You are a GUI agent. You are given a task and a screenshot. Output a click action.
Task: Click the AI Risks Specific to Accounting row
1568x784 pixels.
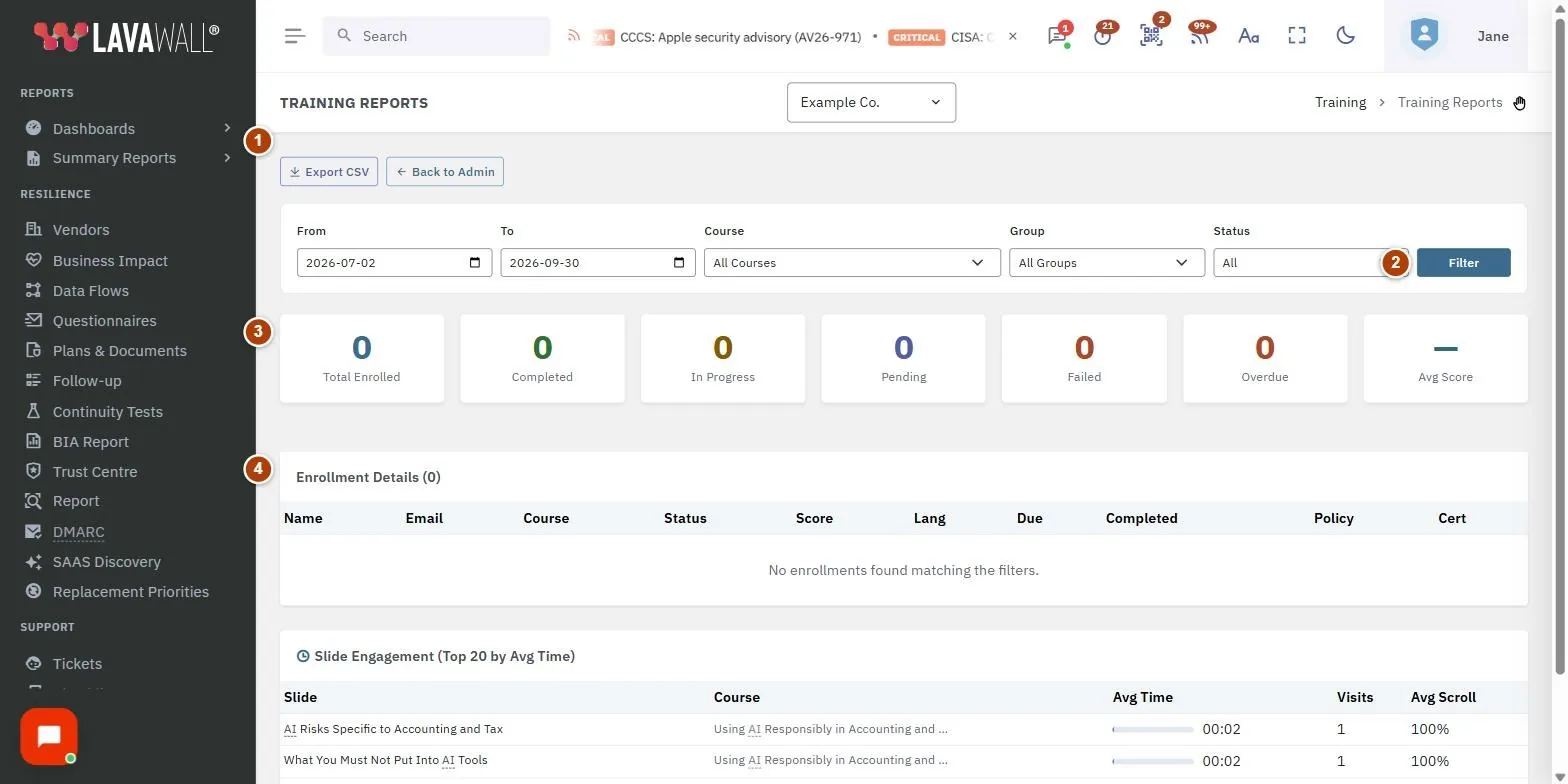904,729
